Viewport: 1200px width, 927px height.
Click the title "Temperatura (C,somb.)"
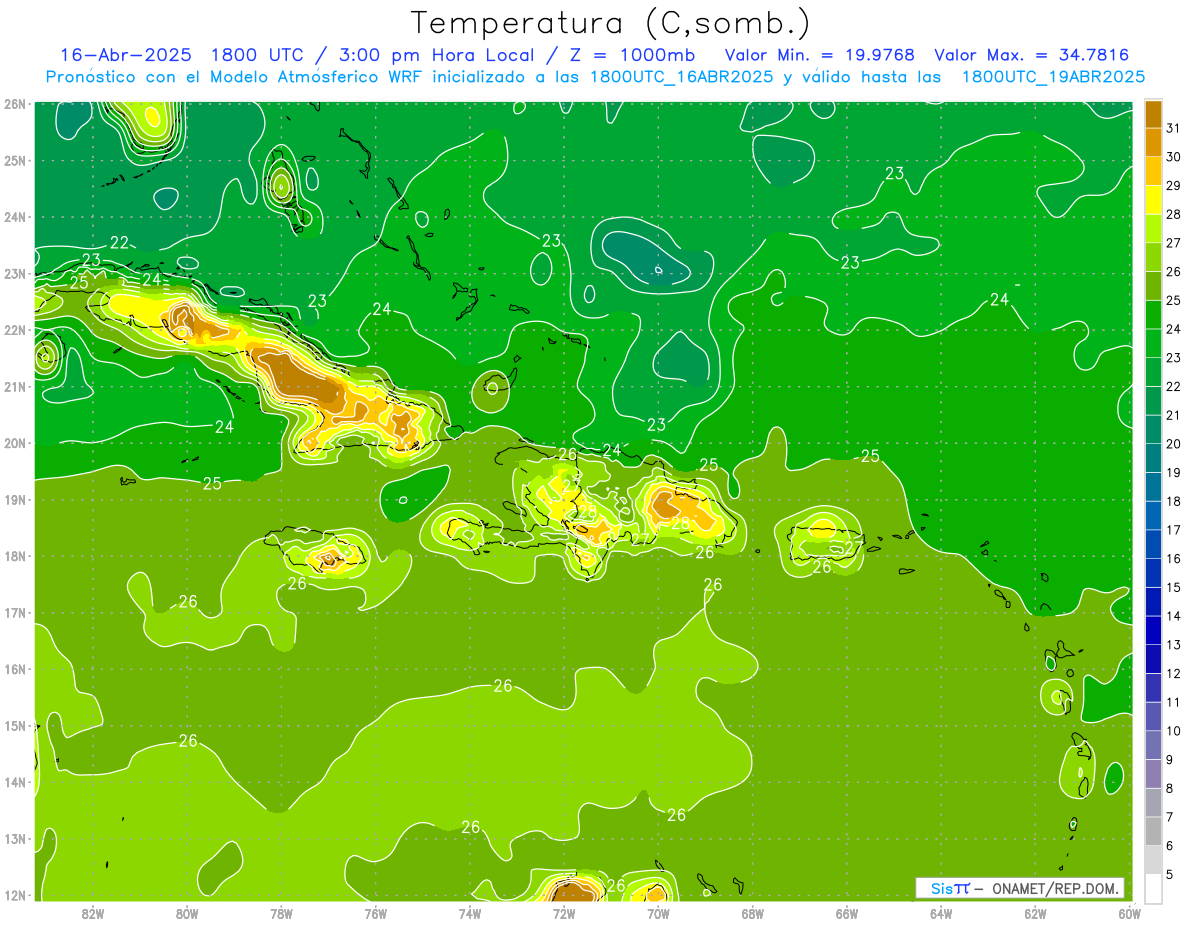click(x=611, y=23)
